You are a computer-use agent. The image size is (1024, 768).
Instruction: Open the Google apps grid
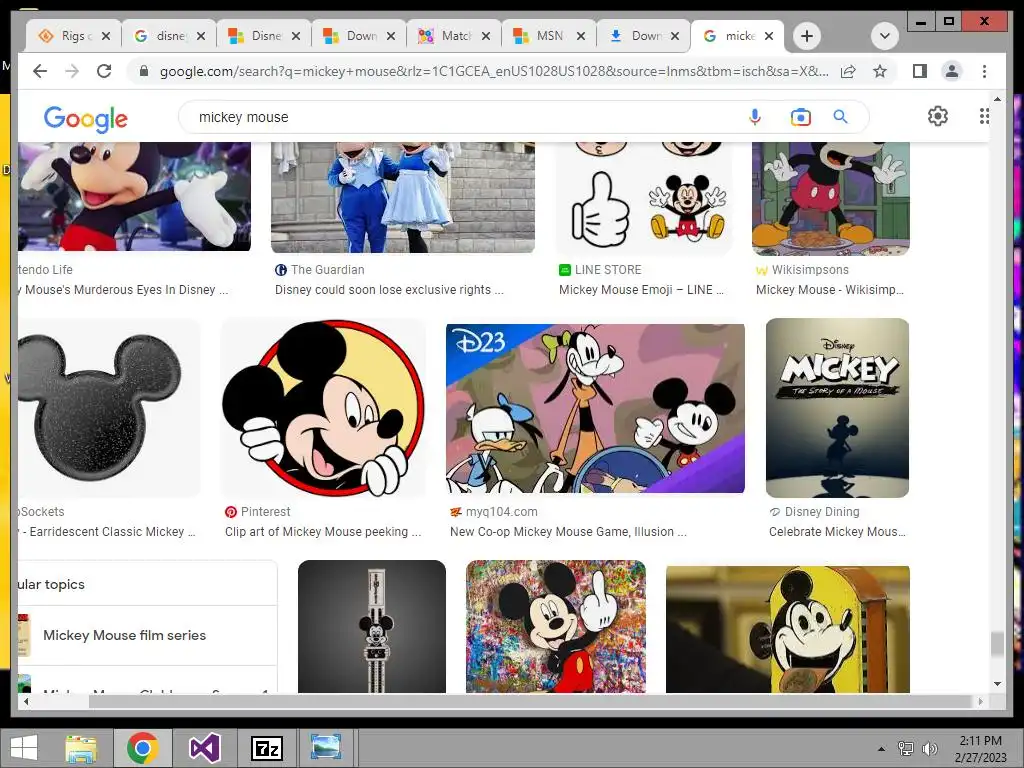point(984,116)
